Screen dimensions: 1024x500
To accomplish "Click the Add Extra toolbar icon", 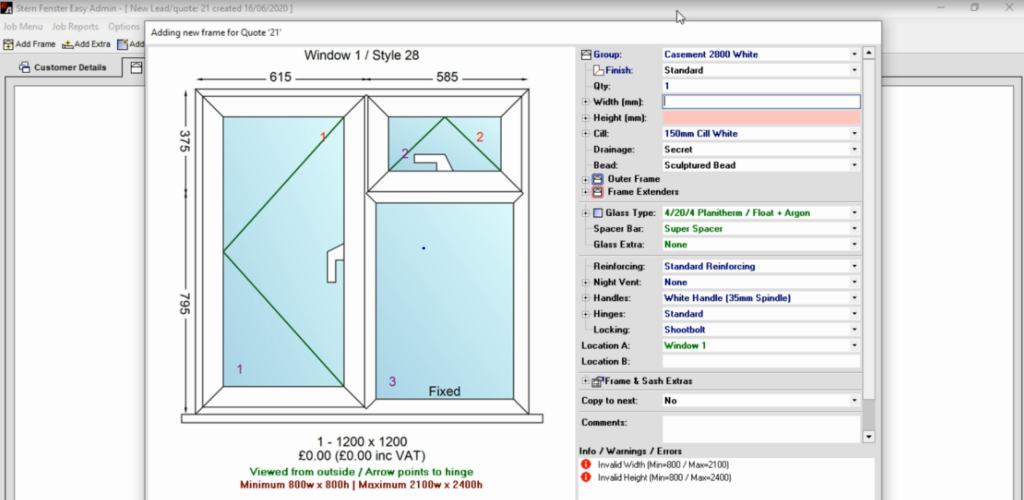I will (67, 44).
